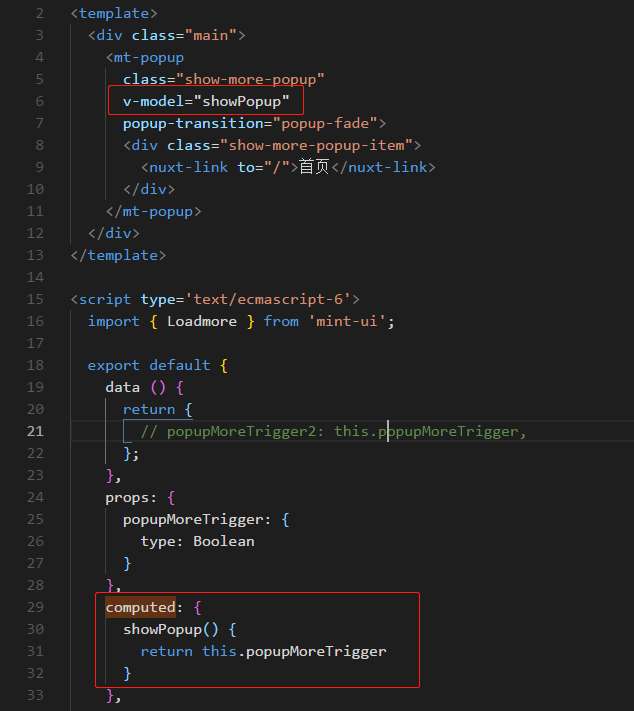Click the from keyword in the import

coord(281,321)
